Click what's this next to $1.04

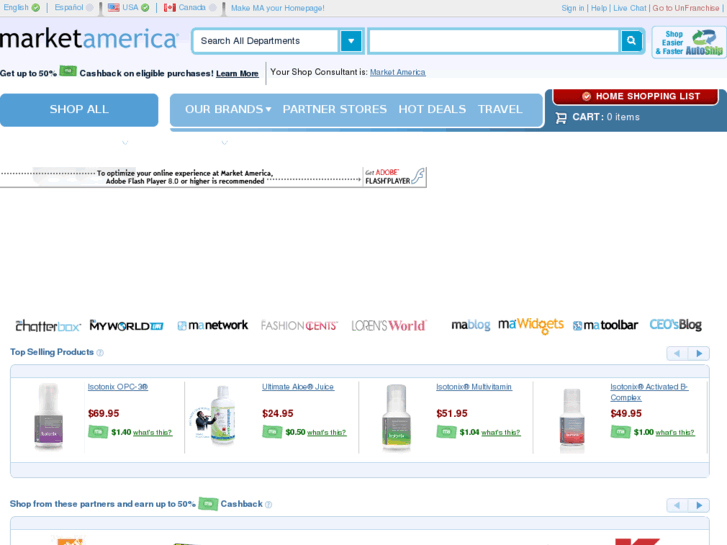tap(501, 433)
